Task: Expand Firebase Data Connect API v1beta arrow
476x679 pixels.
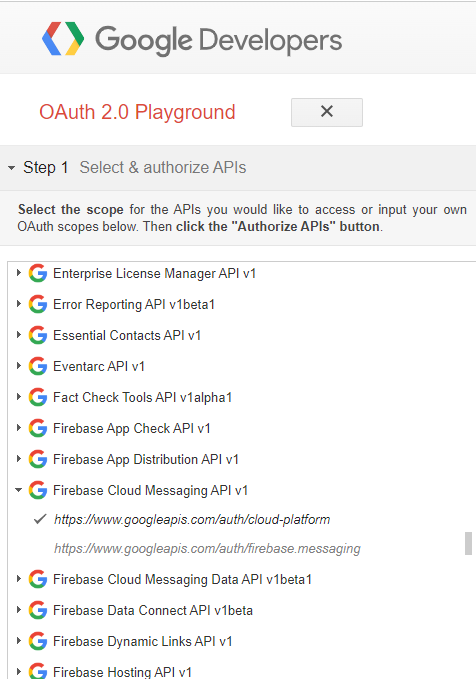Action: coord(19,610)
